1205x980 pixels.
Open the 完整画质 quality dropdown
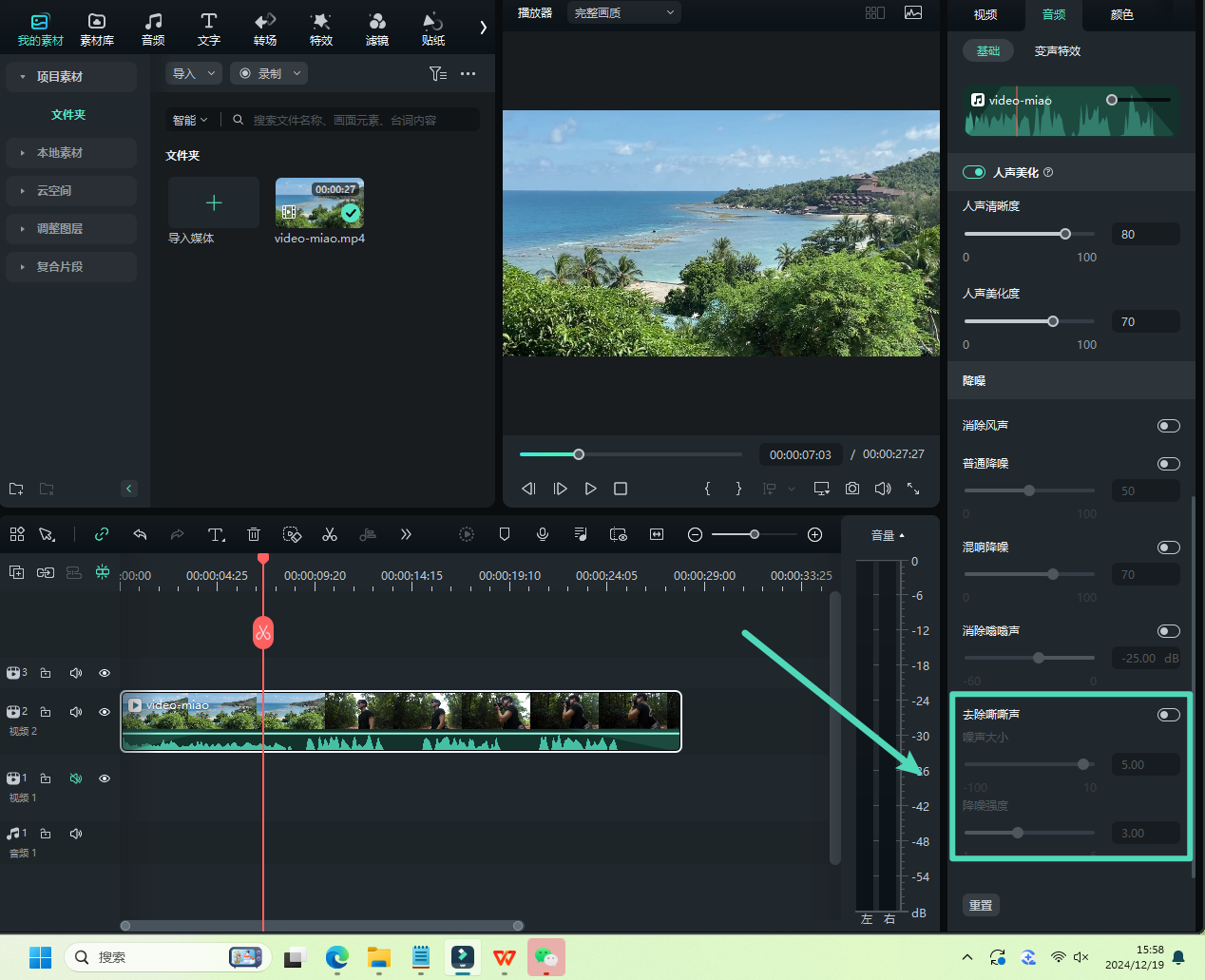coord(623,12)
